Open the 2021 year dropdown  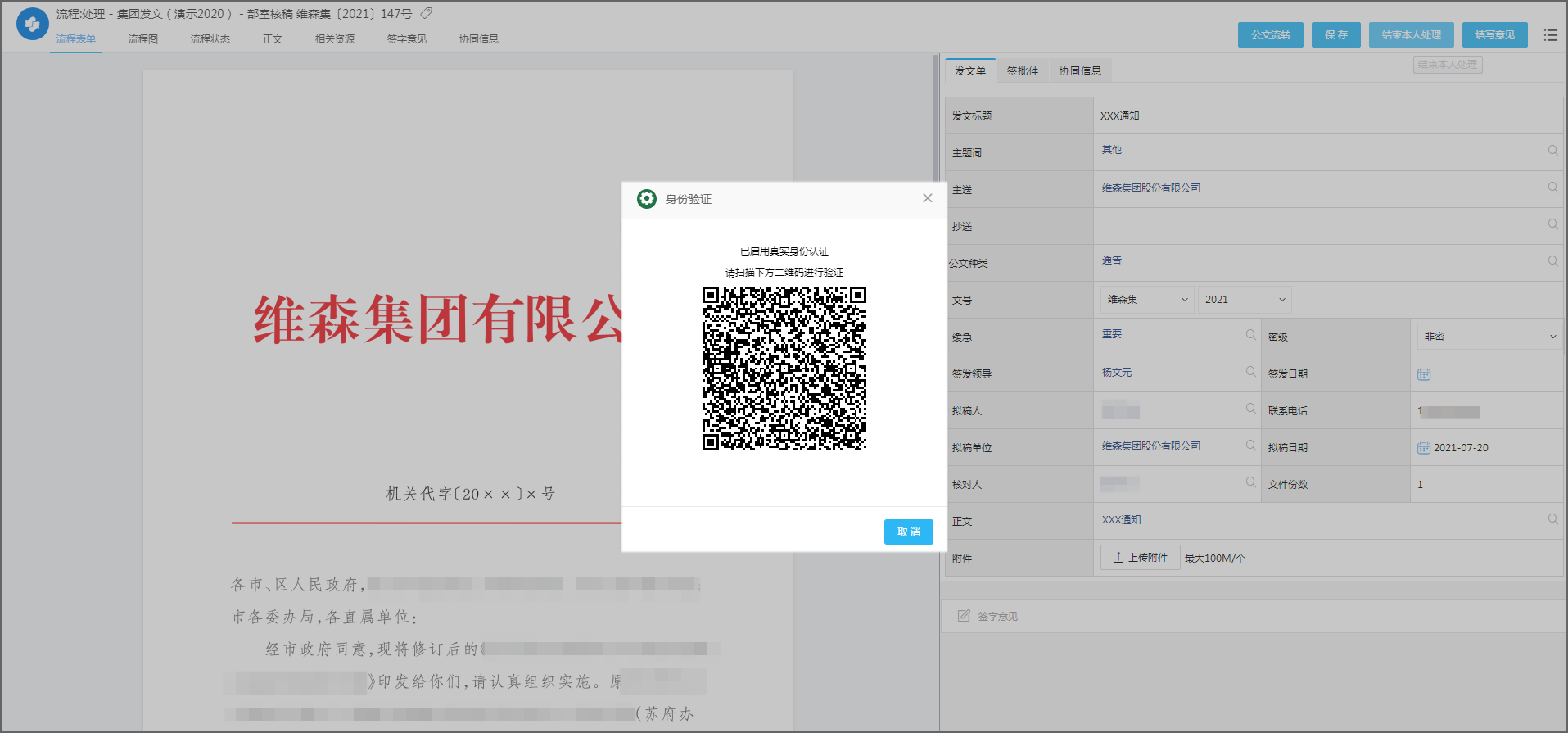coord(1245,300)
